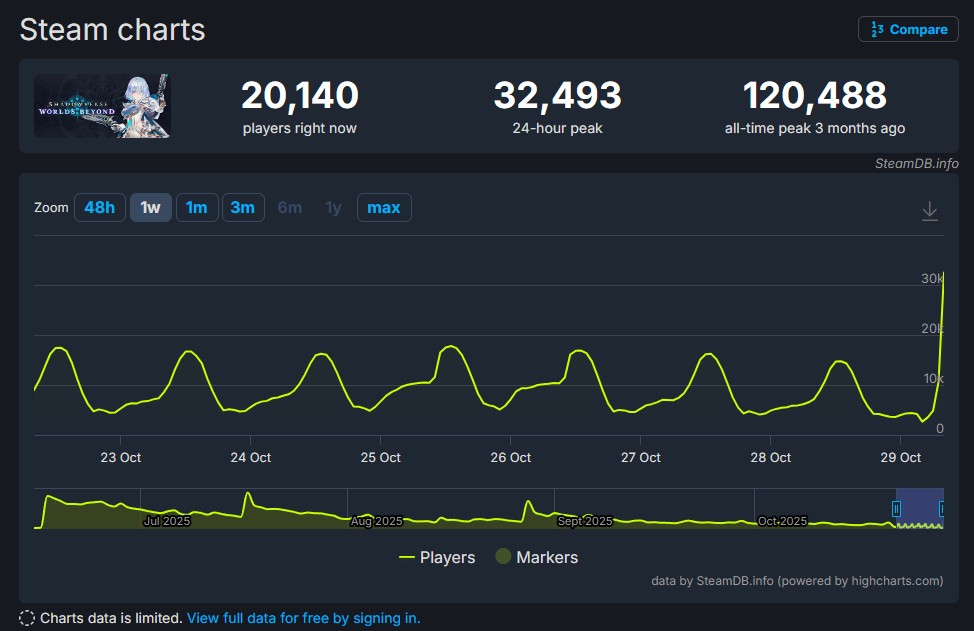Image resolution: width=974 pixels, height=631 pixels.
Task: Click the 26 Oct axis label
Action: [x=511, y=457]
